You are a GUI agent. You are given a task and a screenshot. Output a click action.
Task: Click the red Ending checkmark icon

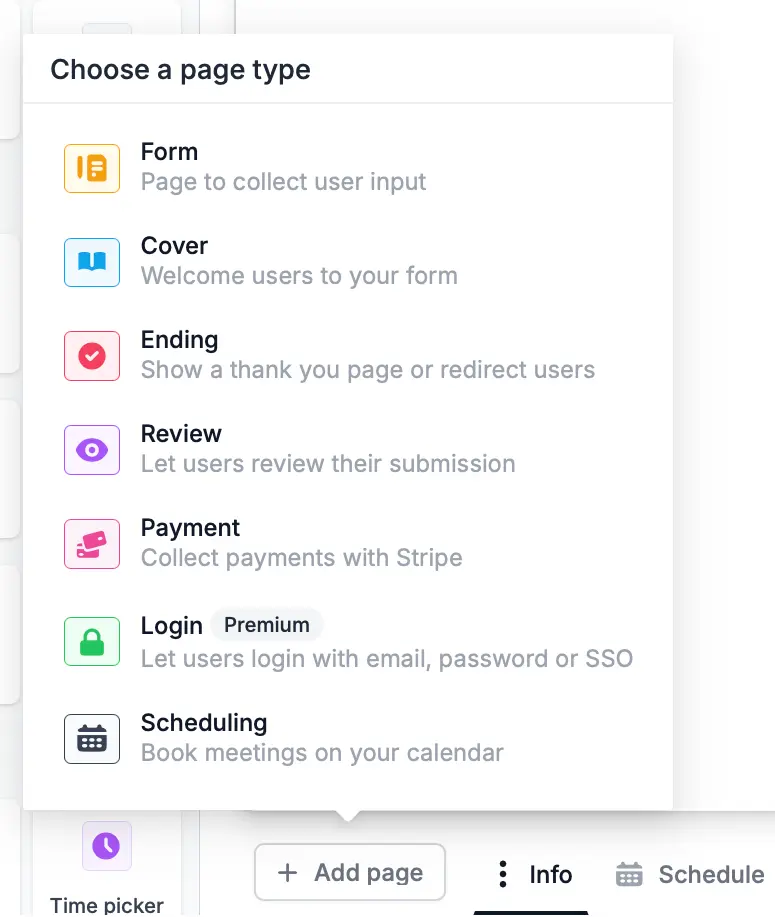point(92,356)
